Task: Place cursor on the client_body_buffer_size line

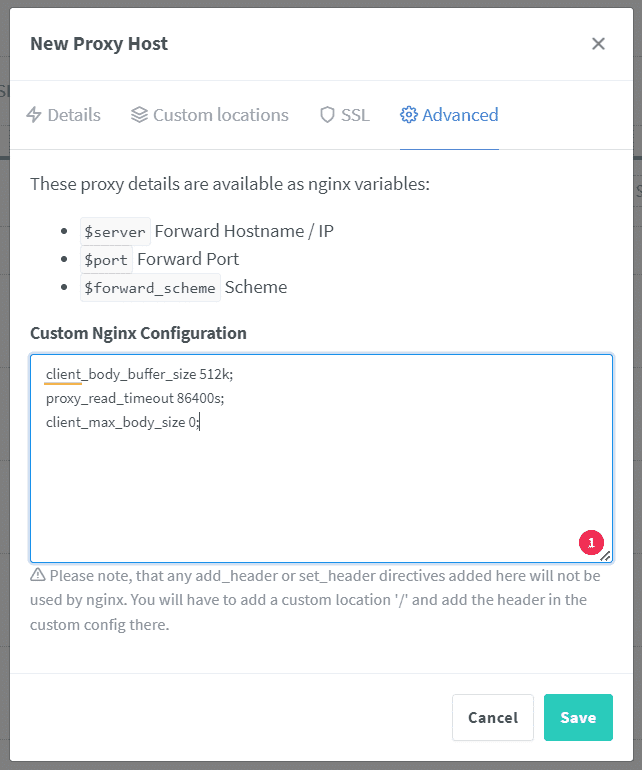Action: tap(139, 374)
